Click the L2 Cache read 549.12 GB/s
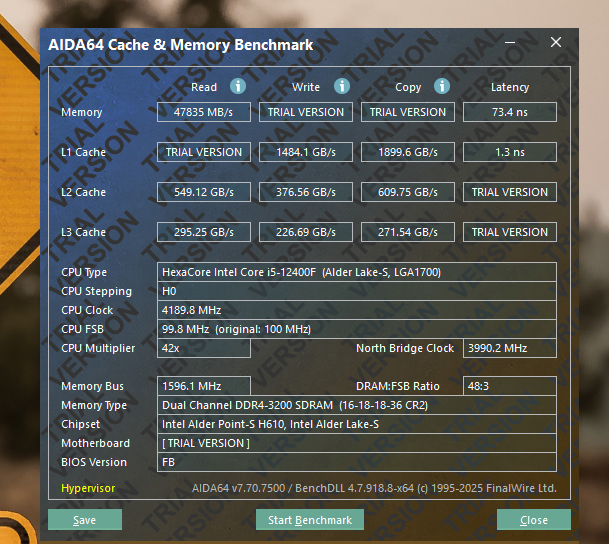 [204, 192]
